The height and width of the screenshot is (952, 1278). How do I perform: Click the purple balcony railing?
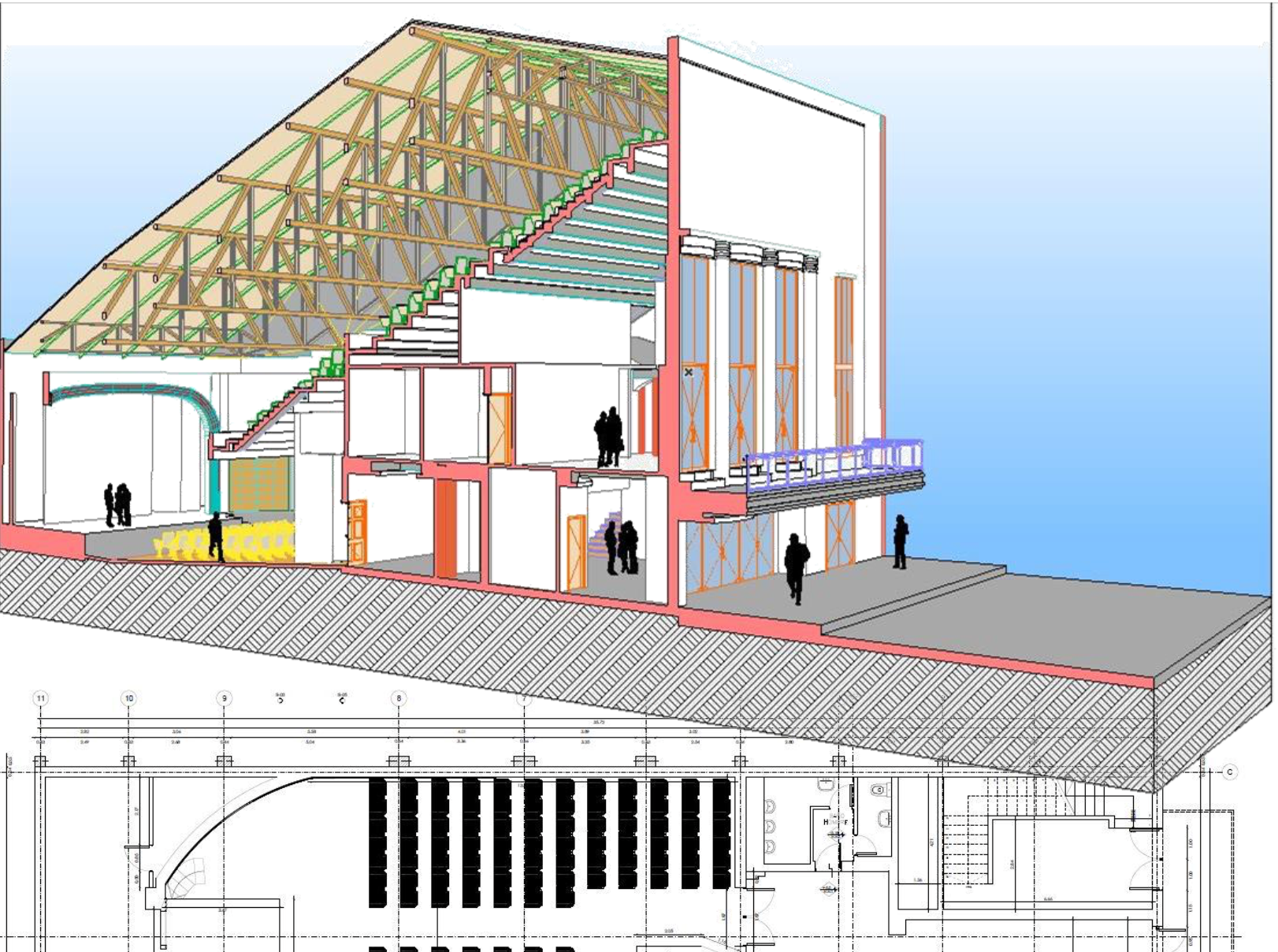834,465
